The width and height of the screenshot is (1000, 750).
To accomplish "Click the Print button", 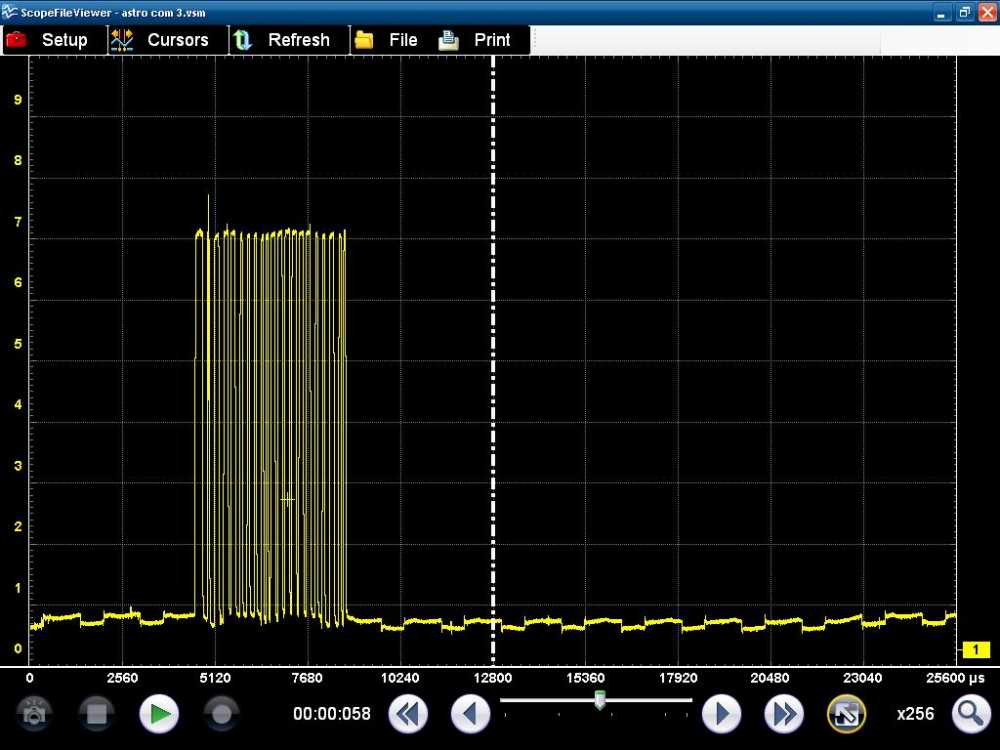I will 476,40.
